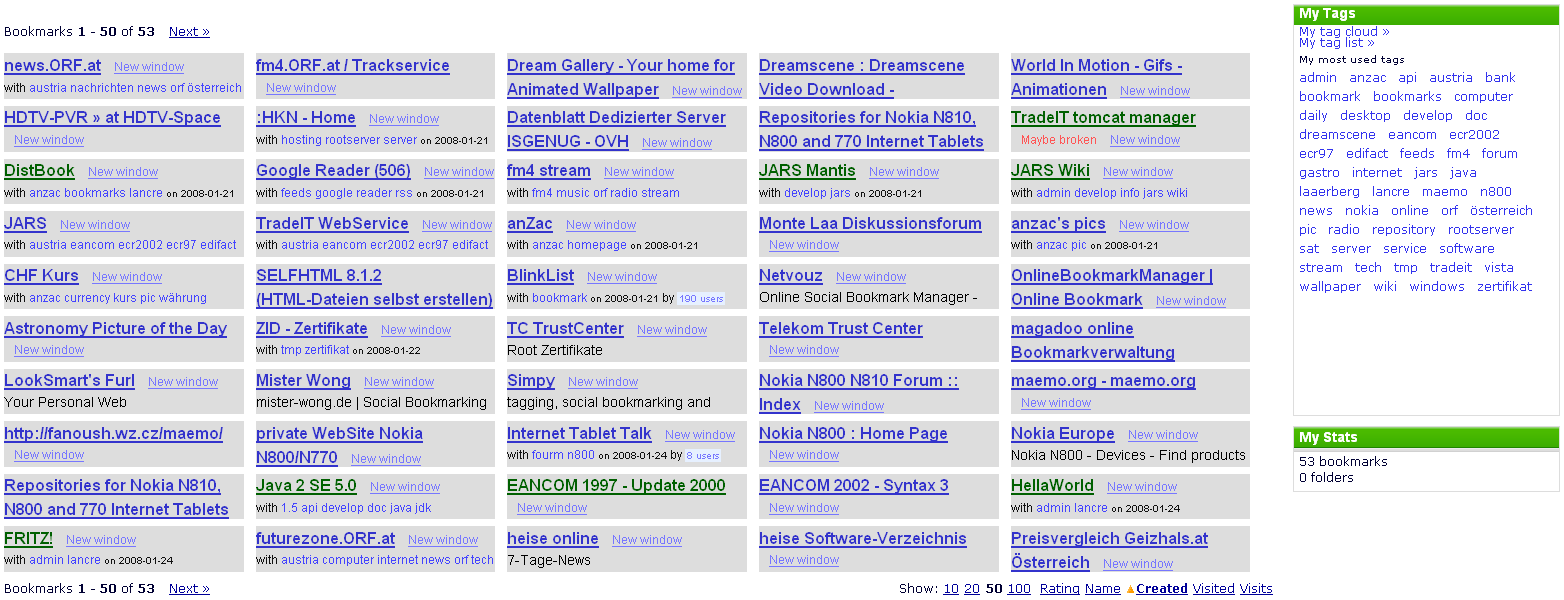Open fm4.ORF.at / Trackservice bookmark
Image resolution: width=1564 pixels, height=600 pixels.
point(353,66)
